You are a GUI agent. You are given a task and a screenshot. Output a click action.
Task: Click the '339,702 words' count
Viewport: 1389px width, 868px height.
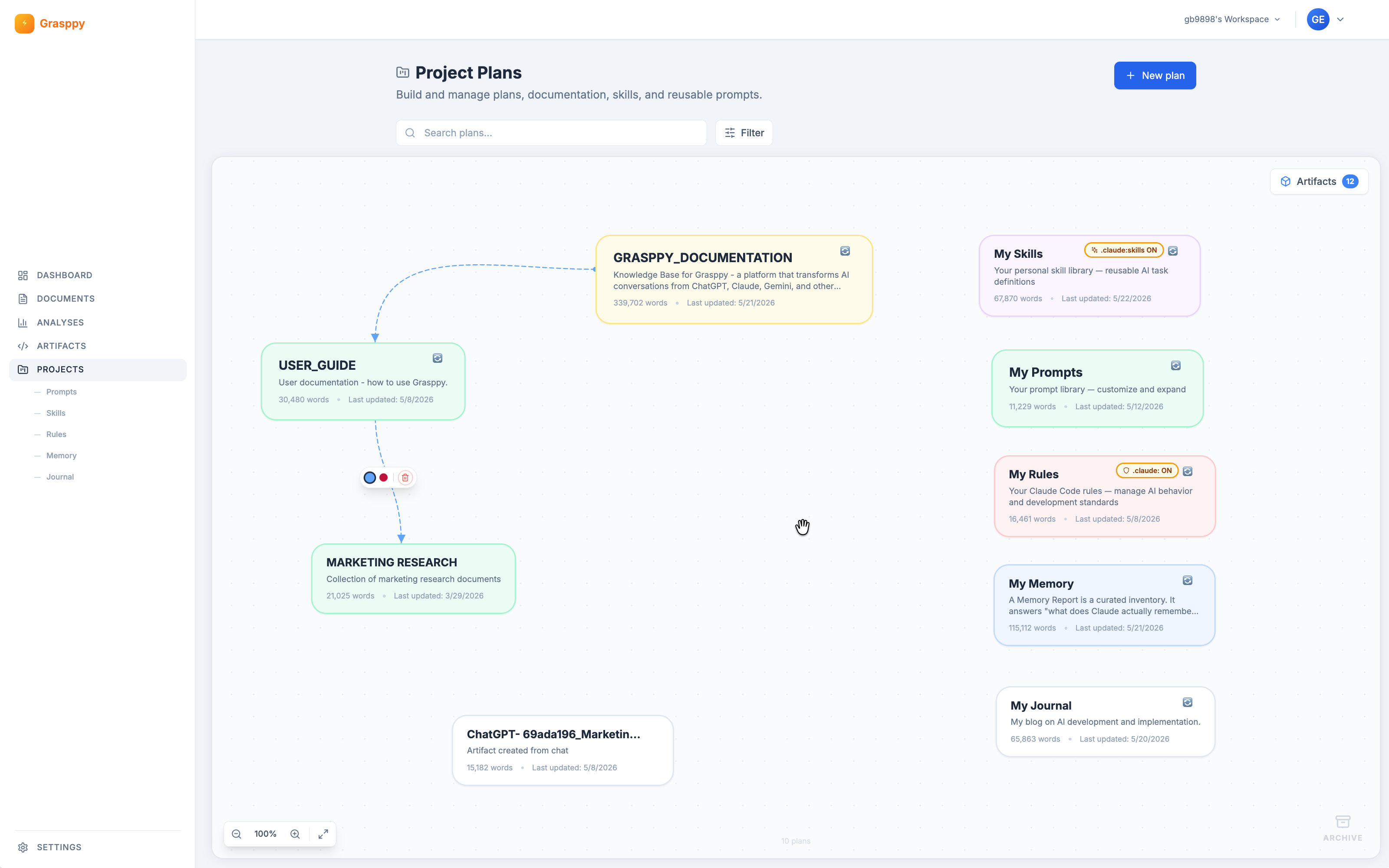pyautogui.click(x=640, y=302)
